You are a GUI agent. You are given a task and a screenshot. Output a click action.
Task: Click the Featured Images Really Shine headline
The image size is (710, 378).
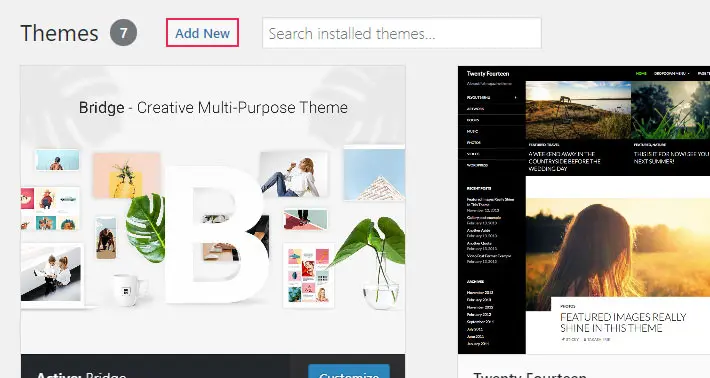point(623,322)
